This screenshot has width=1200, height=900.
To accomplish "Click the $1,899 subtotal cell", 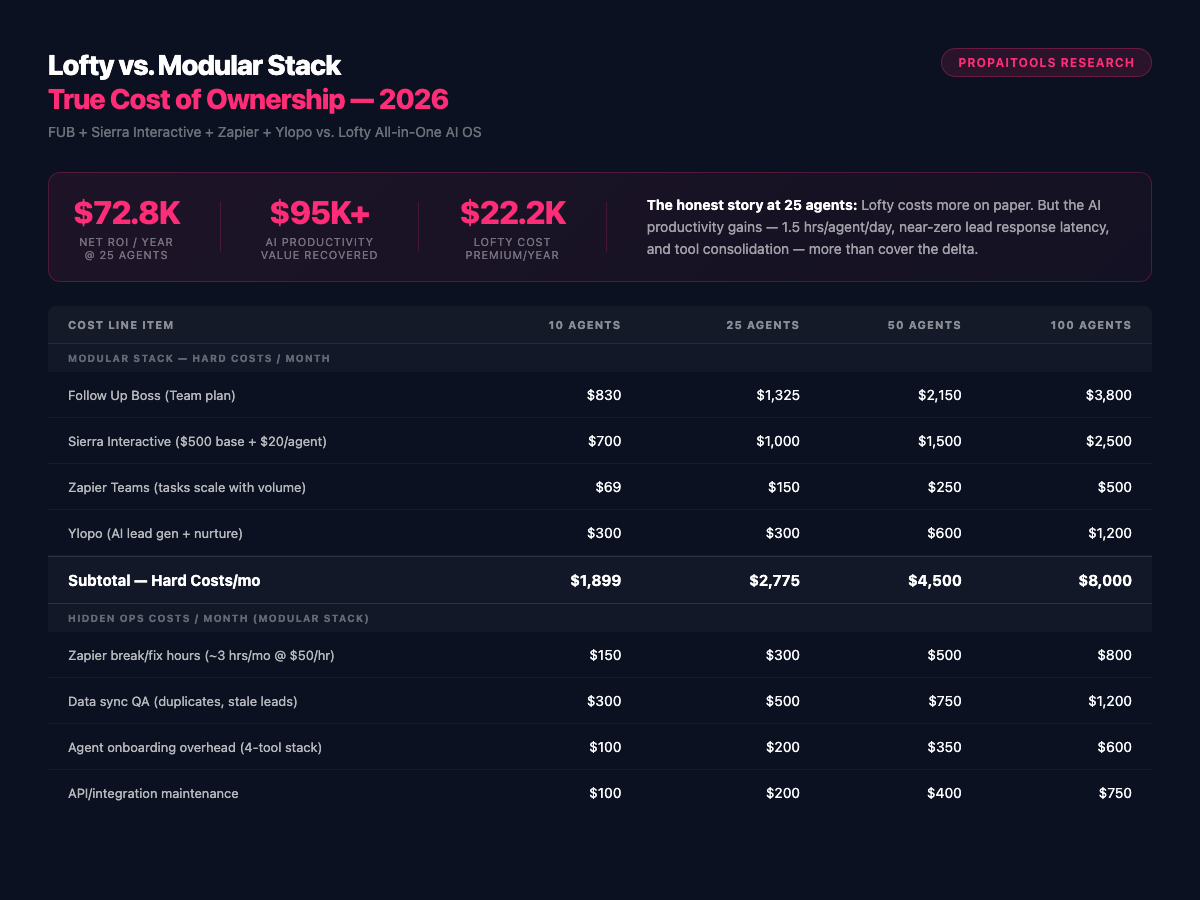I will [596, 580].
